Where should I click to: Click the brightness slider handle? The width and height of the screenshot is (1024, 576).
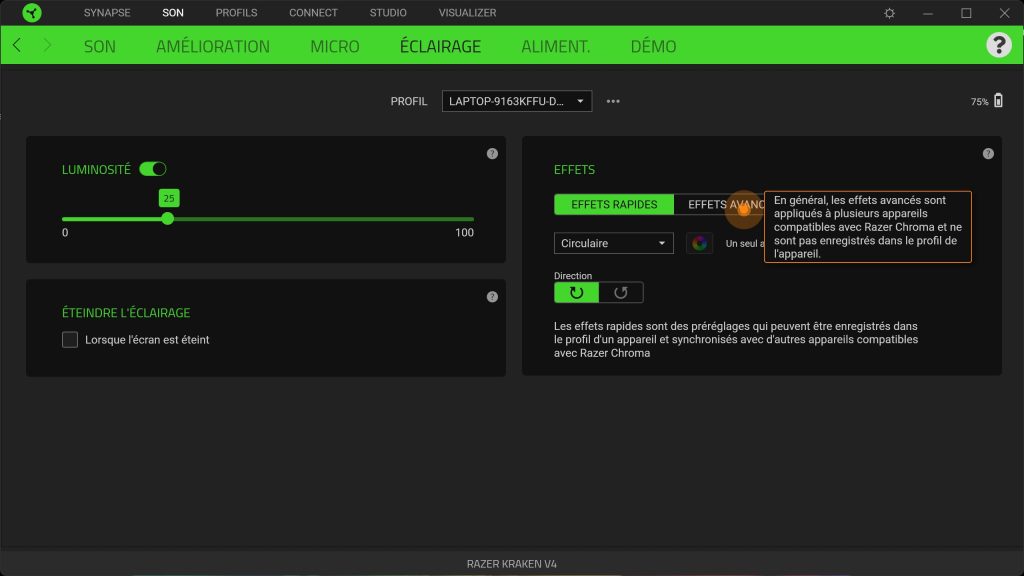(168, 219)
